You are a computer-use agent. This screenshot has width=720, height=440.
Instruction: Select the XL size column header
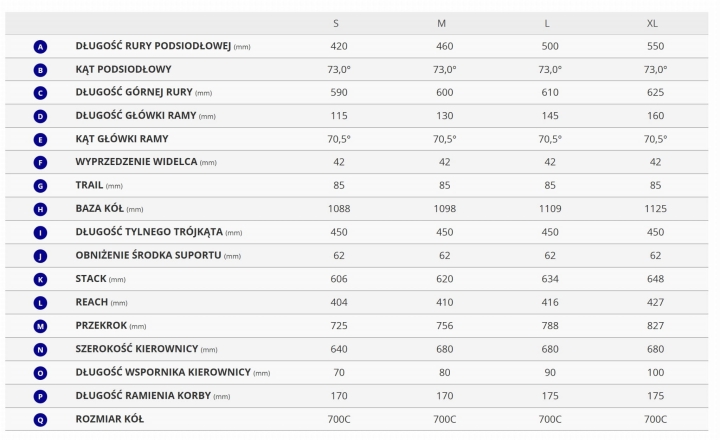655,23
